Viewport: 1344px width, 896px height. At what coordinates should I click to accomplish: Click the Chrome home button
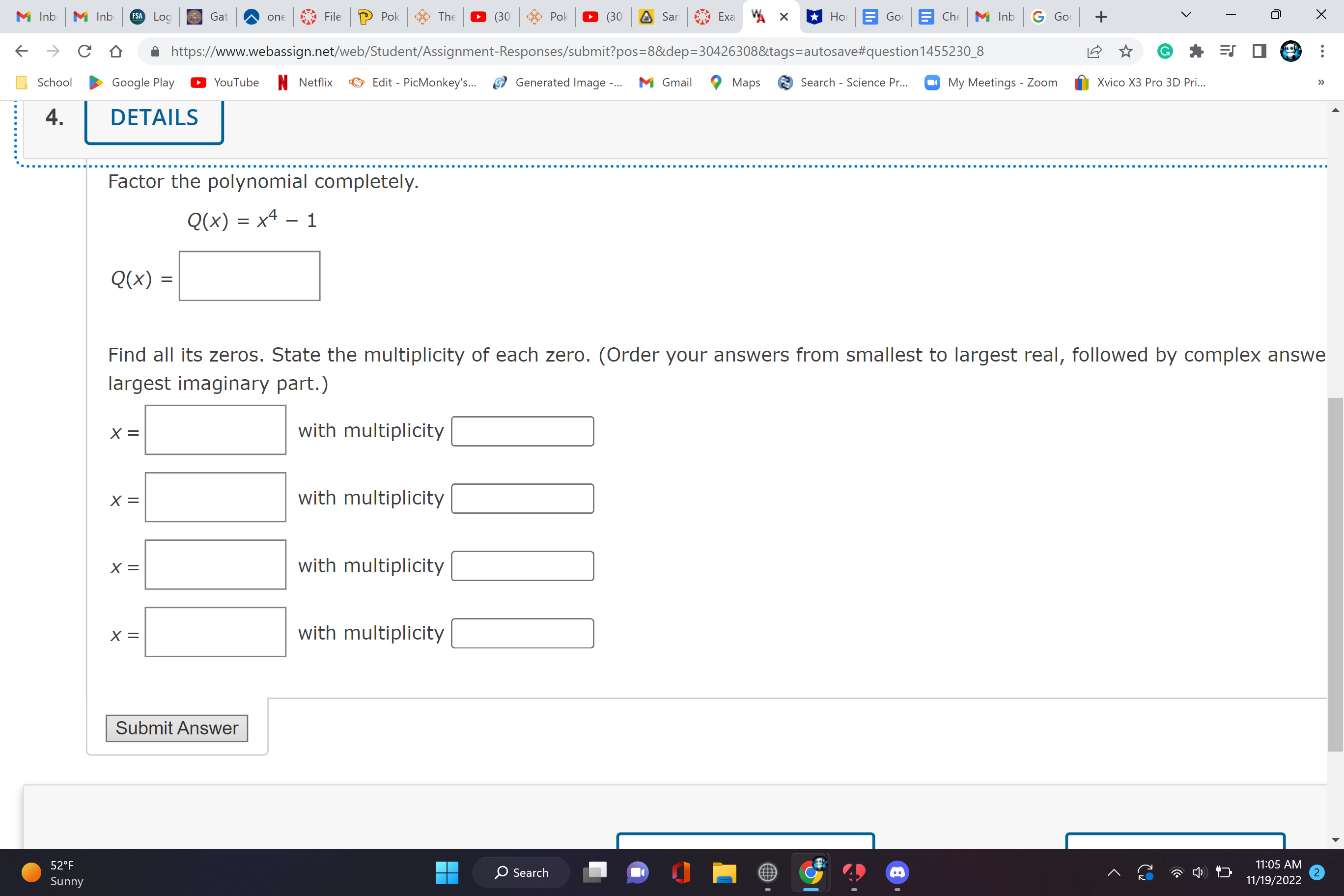(x=115, y=51)
